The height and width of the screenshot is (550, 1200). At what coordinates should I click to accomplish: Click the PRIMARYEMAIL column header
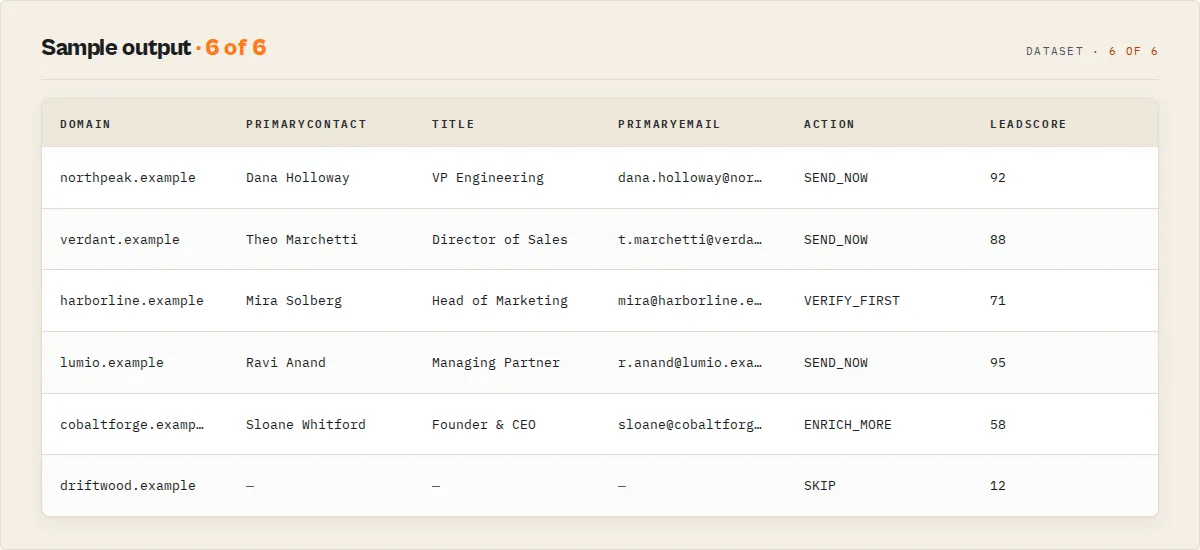[x=669, y=124]
